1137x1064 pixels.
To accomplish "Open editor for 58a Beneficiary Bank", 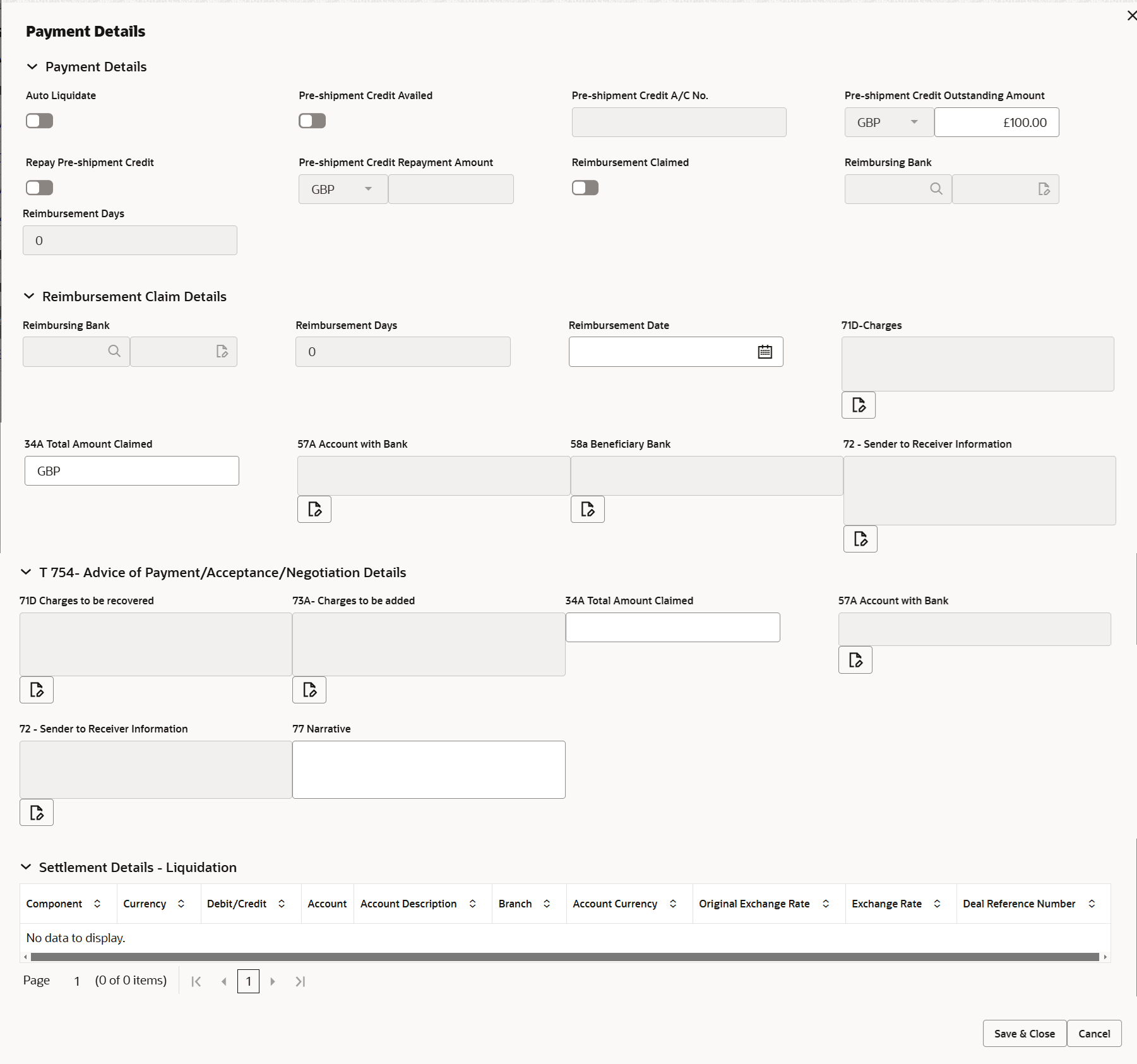I will click(x=587, y=509).
